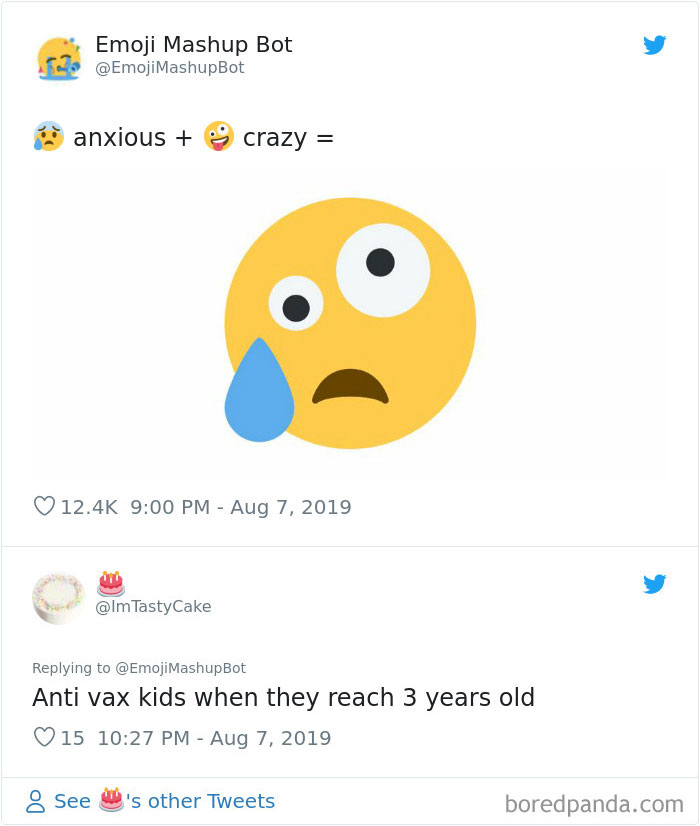Click the birthday cake emoji above @ImTastyCake

[112, 582]
